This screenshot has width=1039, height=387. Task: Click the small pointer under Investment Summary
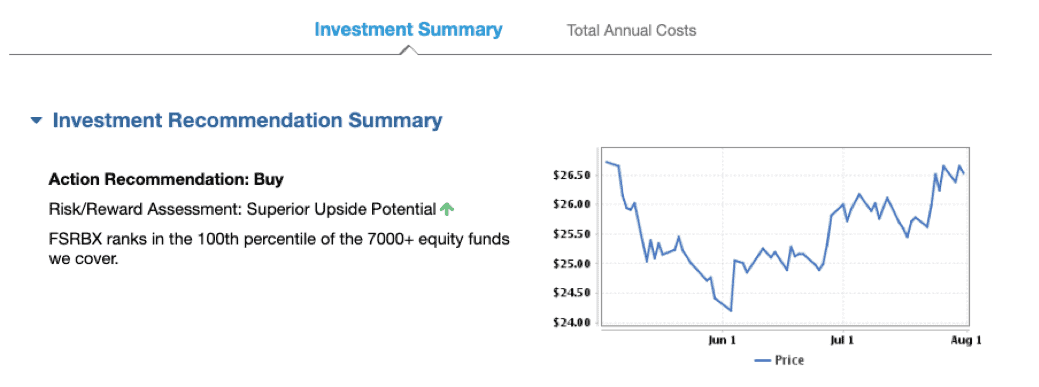(x=409, y=50)
